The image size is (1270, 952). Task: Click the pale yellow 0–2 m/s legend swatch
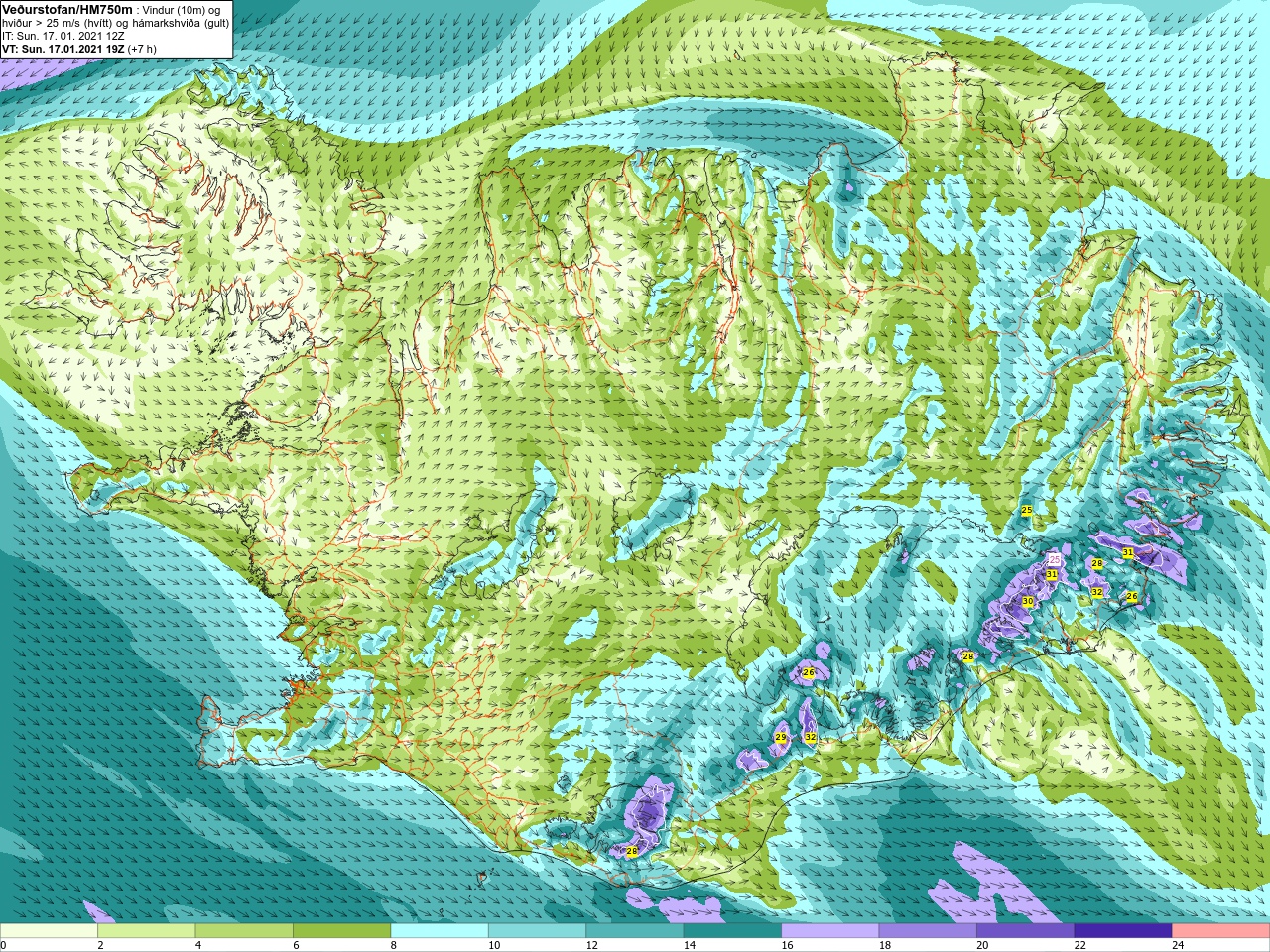click(49, 931)
